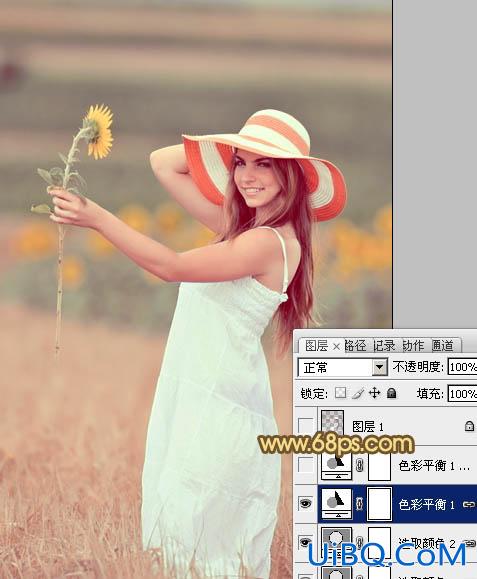Screen dimensions: 477x579
Task: Click the 填充 value field
Action: click(462, 393)
